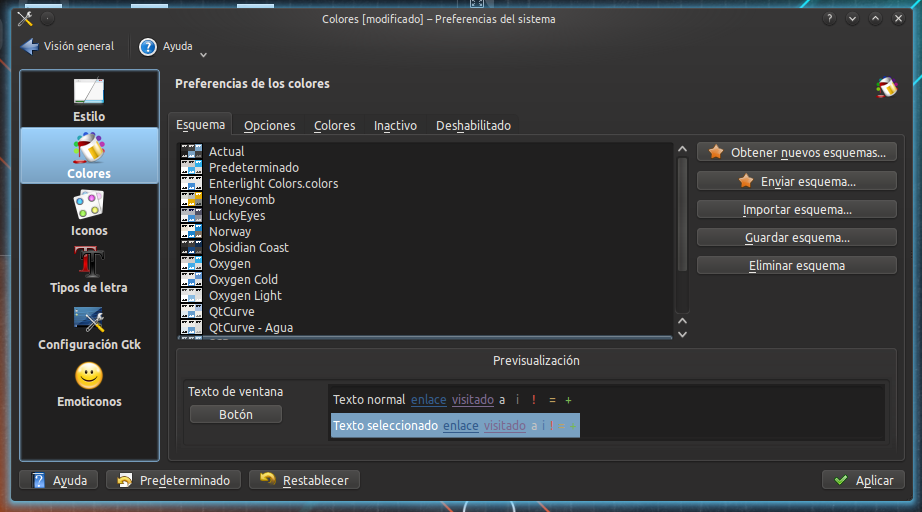Open the Estilo settings section
Viewport: 922px width, 512px height.
[89, 99]
